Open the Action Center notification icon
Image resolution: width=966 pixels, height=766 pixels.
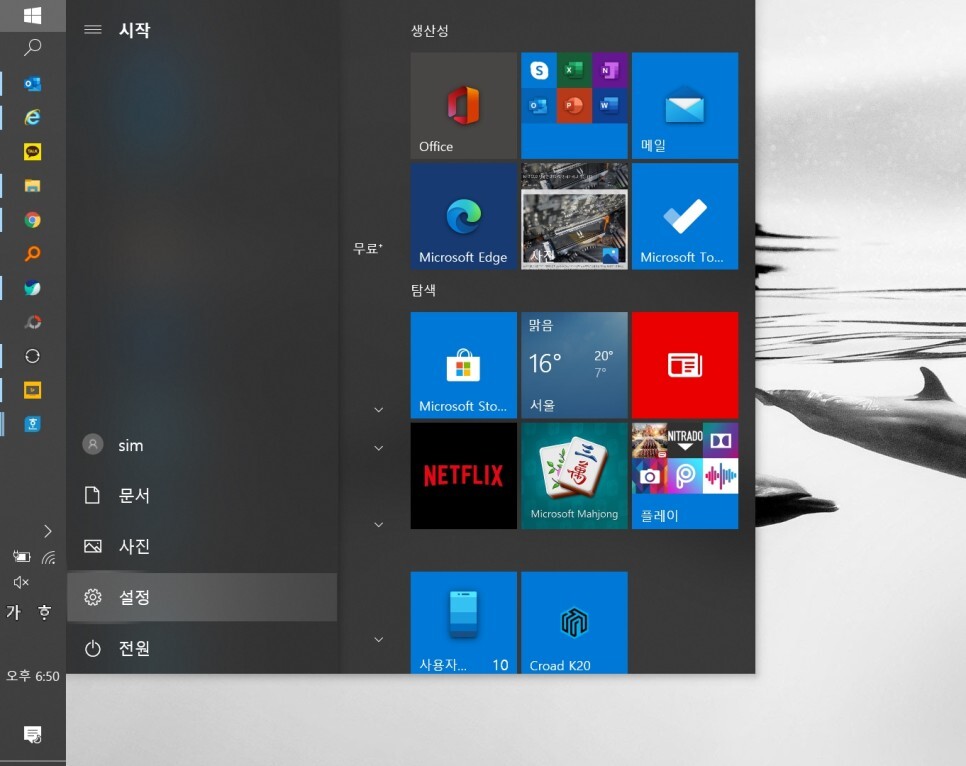32,734
